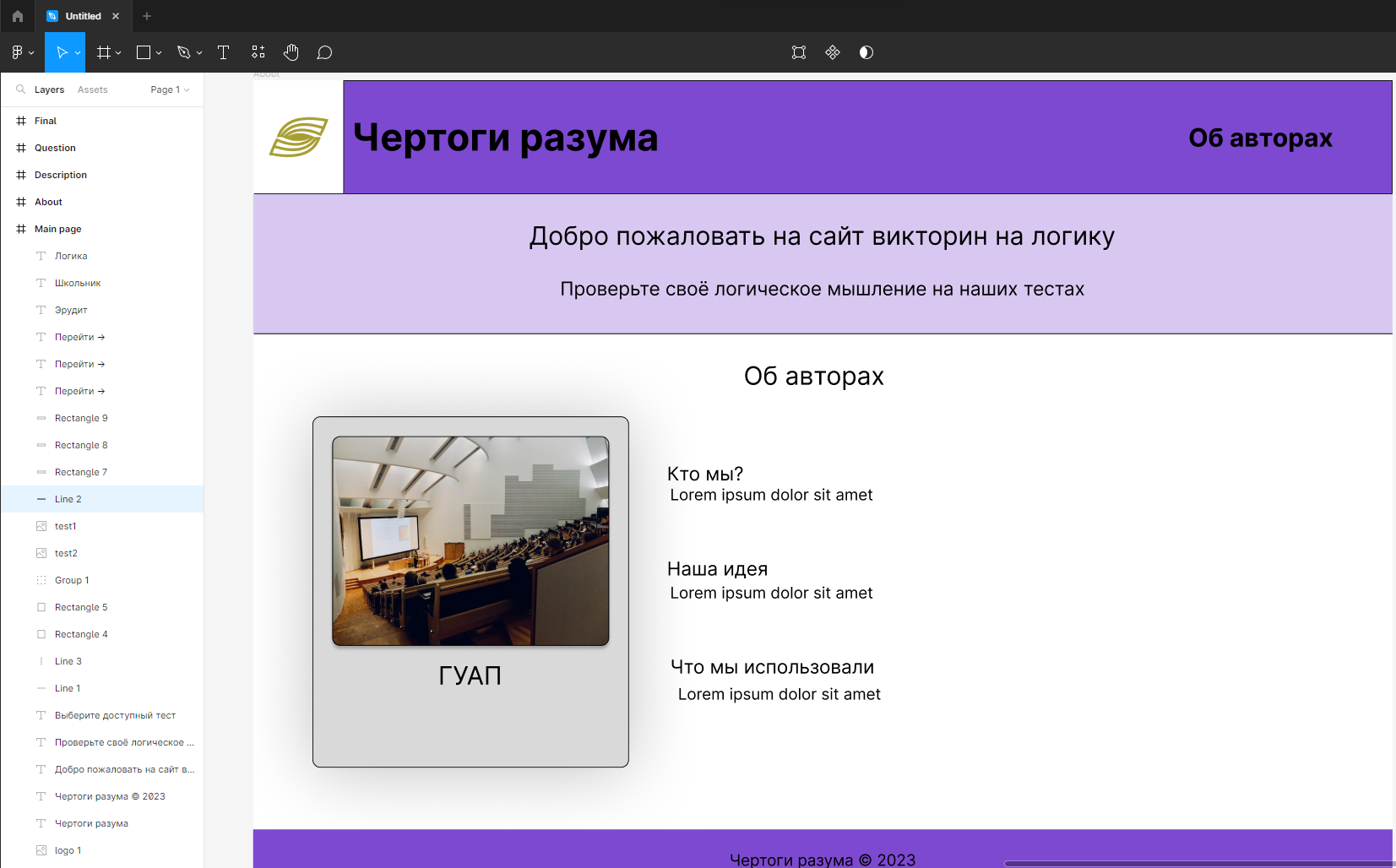1396x868 pixels.
Task: Click the text icon beside Логика layer
Action: point(41,256)
